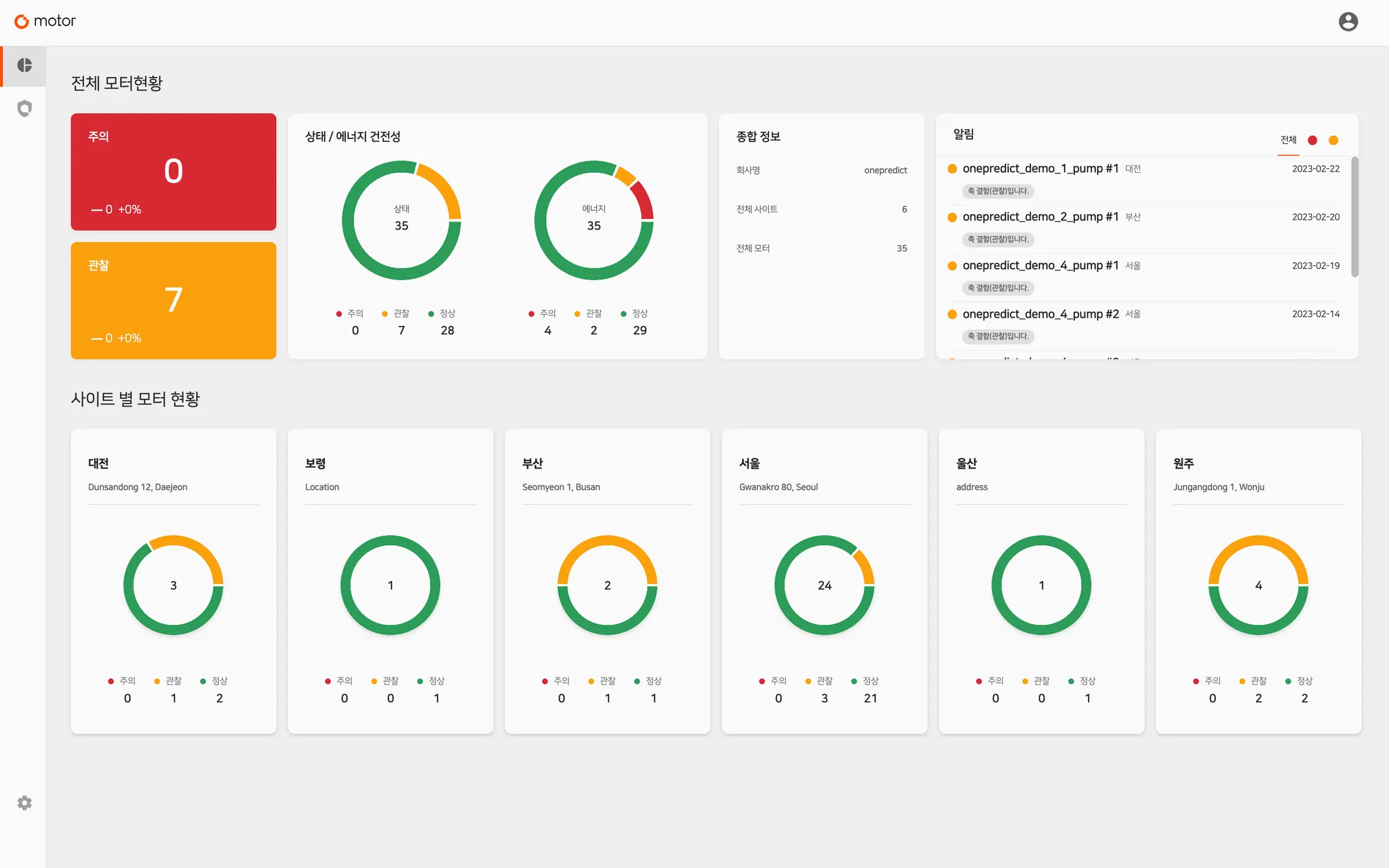Viewport: 1389px width, 868px height.
Task: Click the 원주 site donut chart
Action: tap(1258, 585)
